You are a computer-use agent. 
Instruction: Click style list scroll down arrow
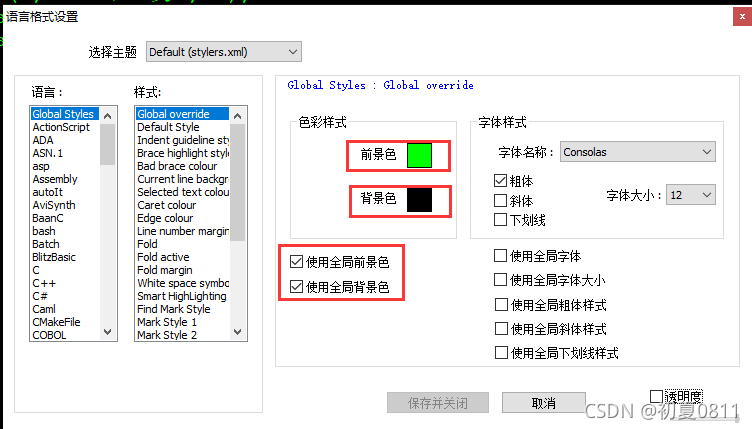(x=237, y=332)
